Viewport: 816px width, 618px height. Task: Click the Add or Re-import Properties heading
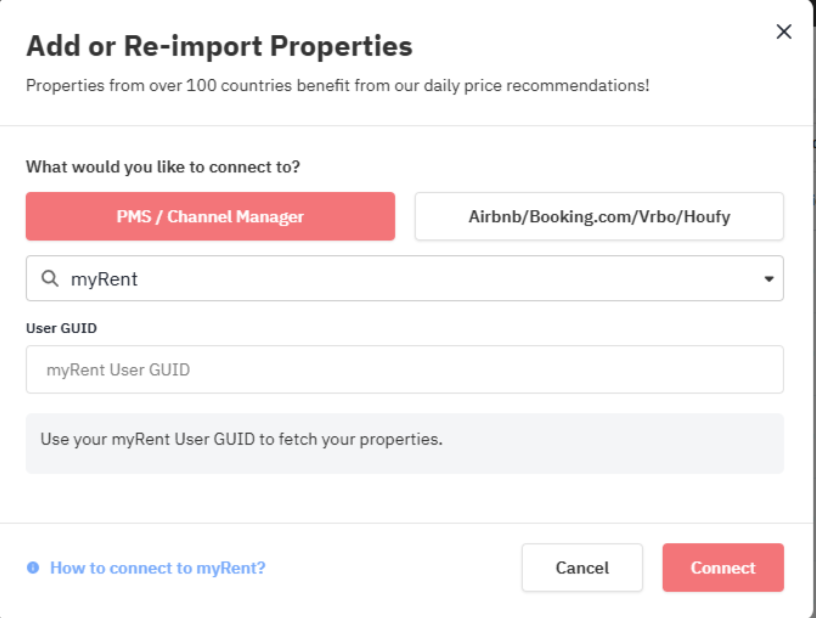219,46
